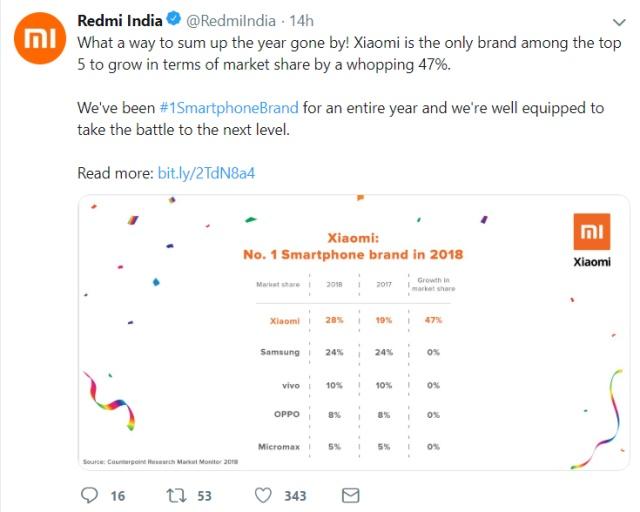640x512 pixels.
Task: Click the 16 replies count
Action: (x=118, y=496)
